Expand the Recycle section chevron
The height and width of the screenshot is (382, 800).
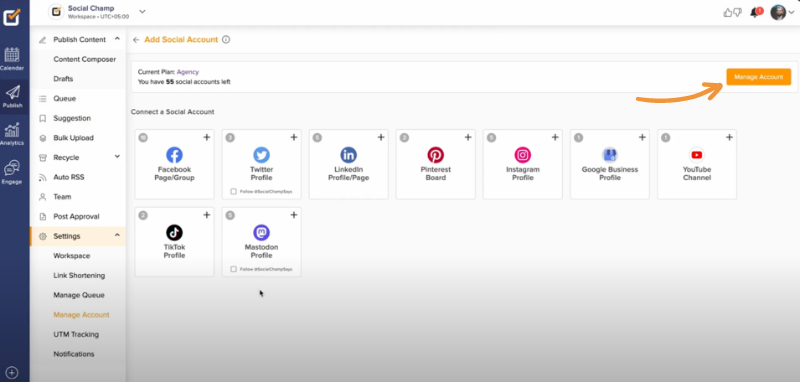click(x=117, y=157)
